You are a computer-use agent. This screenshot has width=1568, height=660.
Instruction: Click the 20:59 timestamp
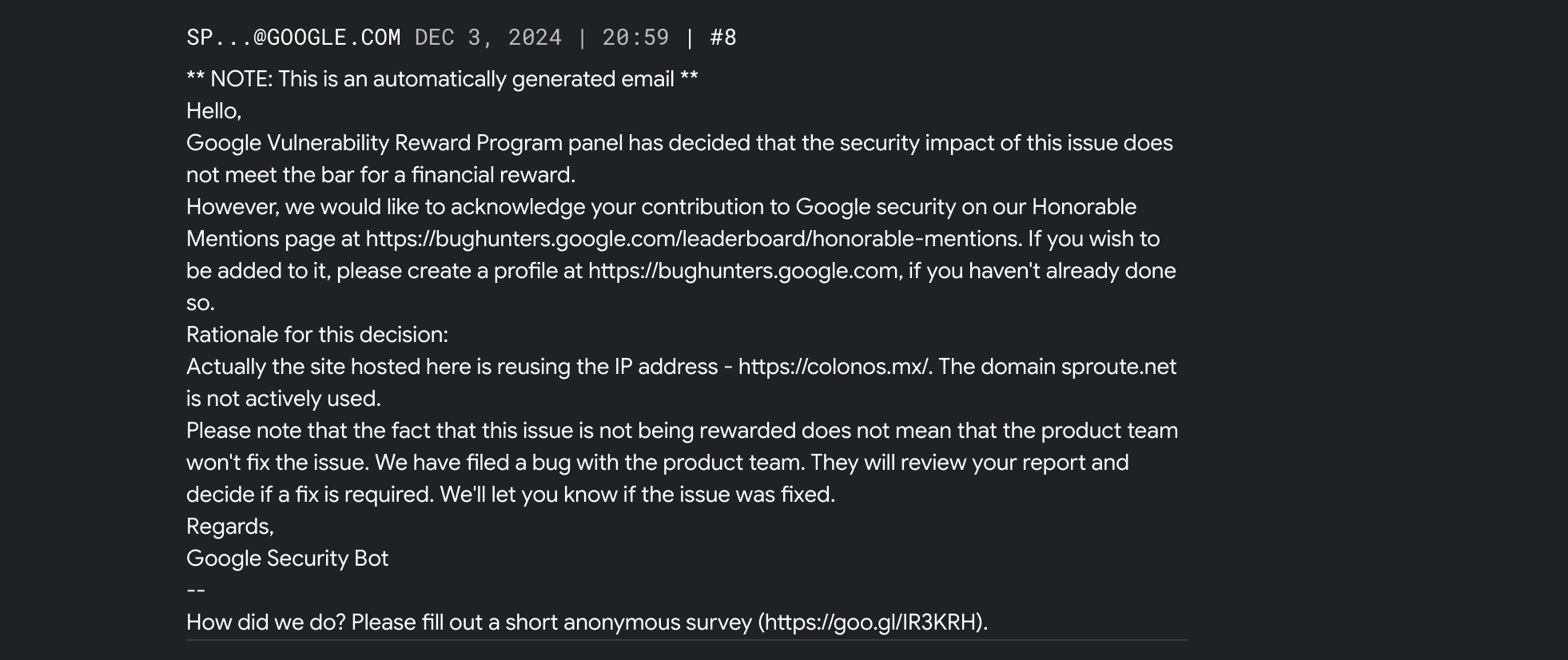(635, 38)
